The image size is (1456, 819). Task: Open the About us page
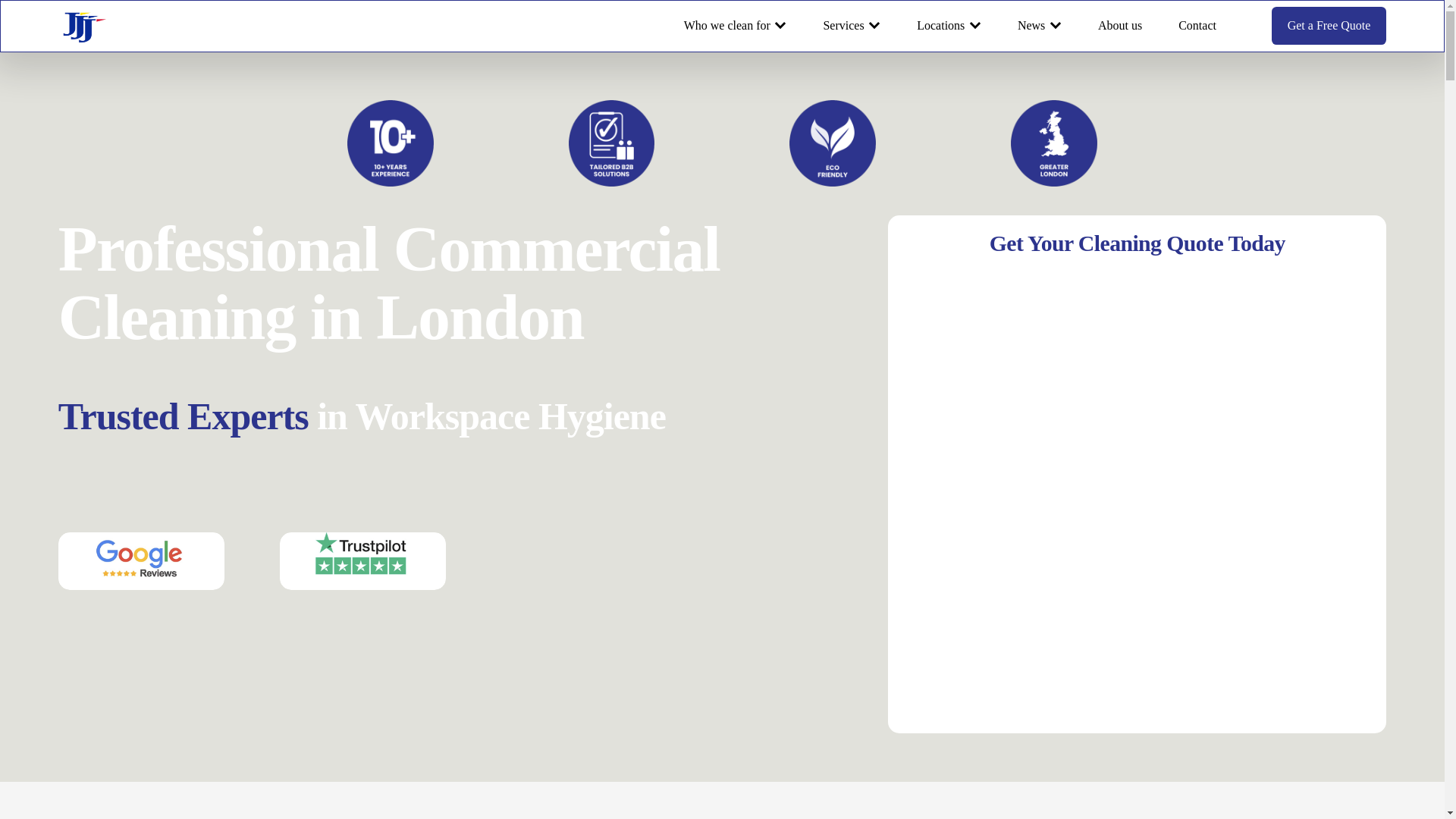[1120, 26]
